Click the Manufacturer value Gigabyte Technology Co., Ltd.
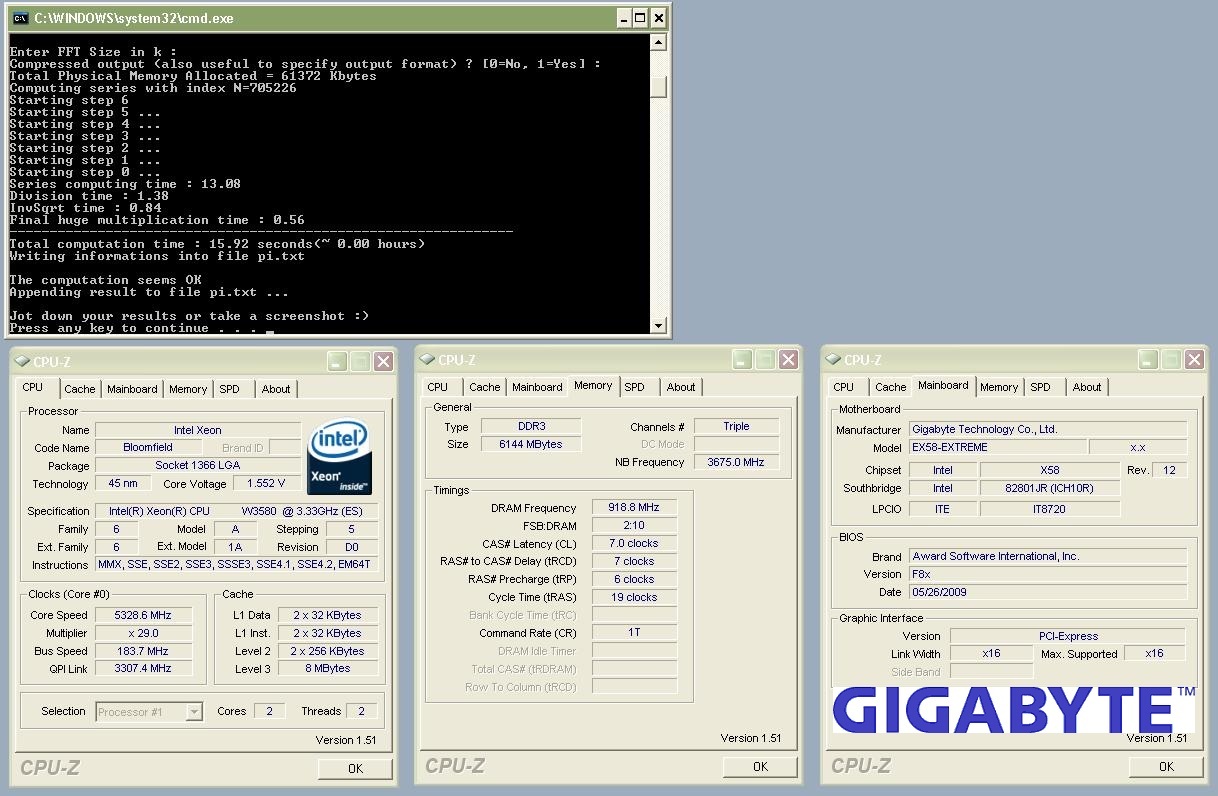The image size is (1218, 796). tap(1048, 429)
